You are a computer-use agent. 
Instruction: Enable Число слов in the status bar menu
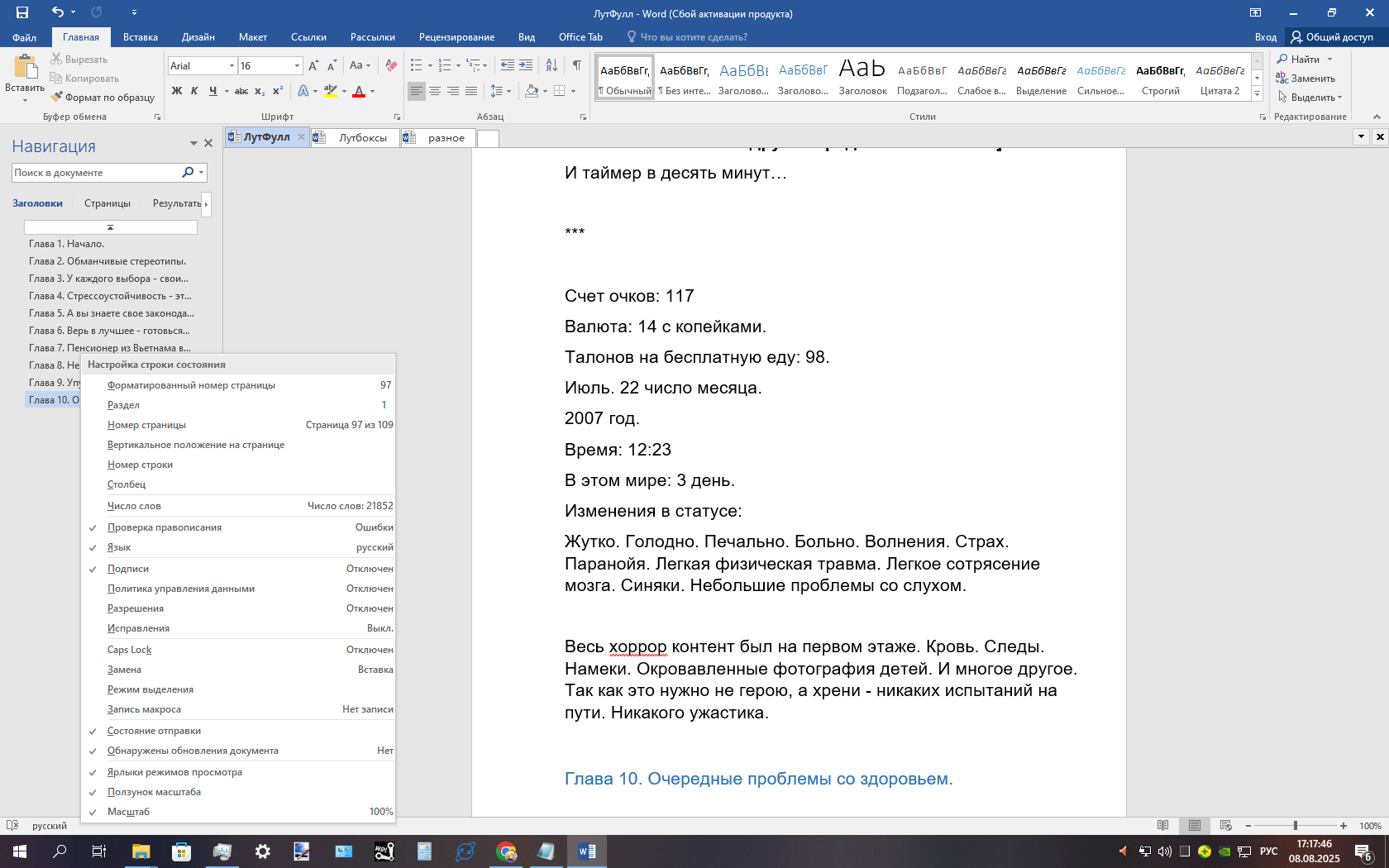click(x=134, y=506)
